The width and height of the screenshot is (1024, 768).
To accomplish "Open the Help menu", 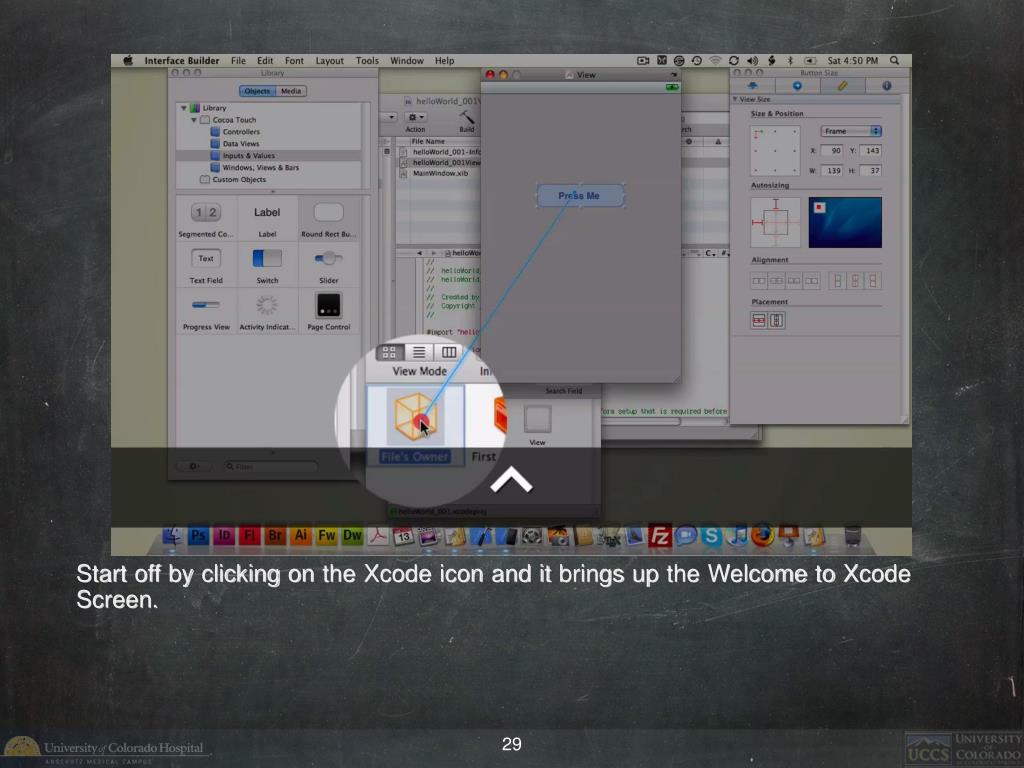I will pyautogui.click(x=444, y=61).
